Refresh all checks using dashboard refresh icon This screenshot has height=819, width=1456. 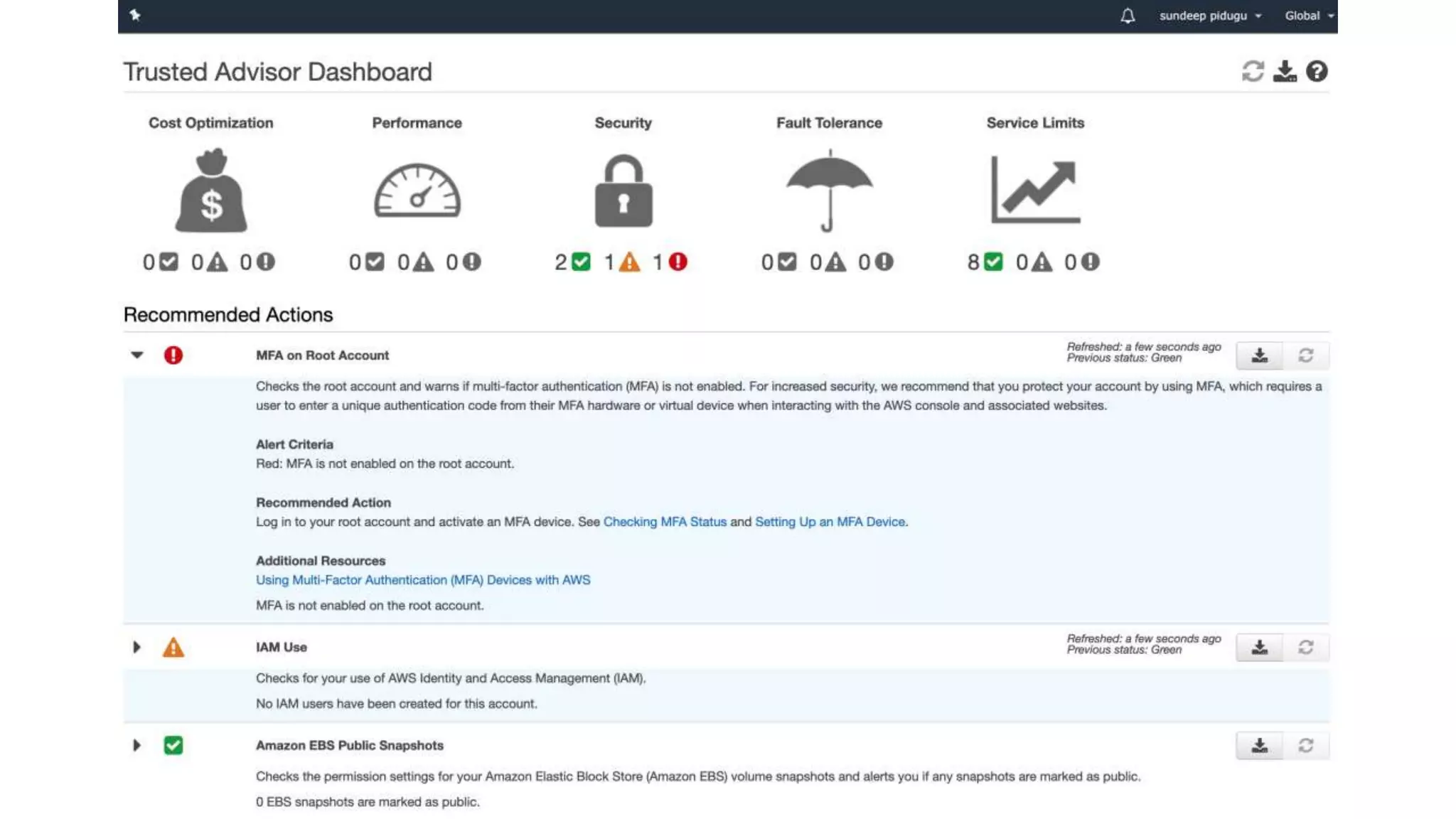point(1253,71)
